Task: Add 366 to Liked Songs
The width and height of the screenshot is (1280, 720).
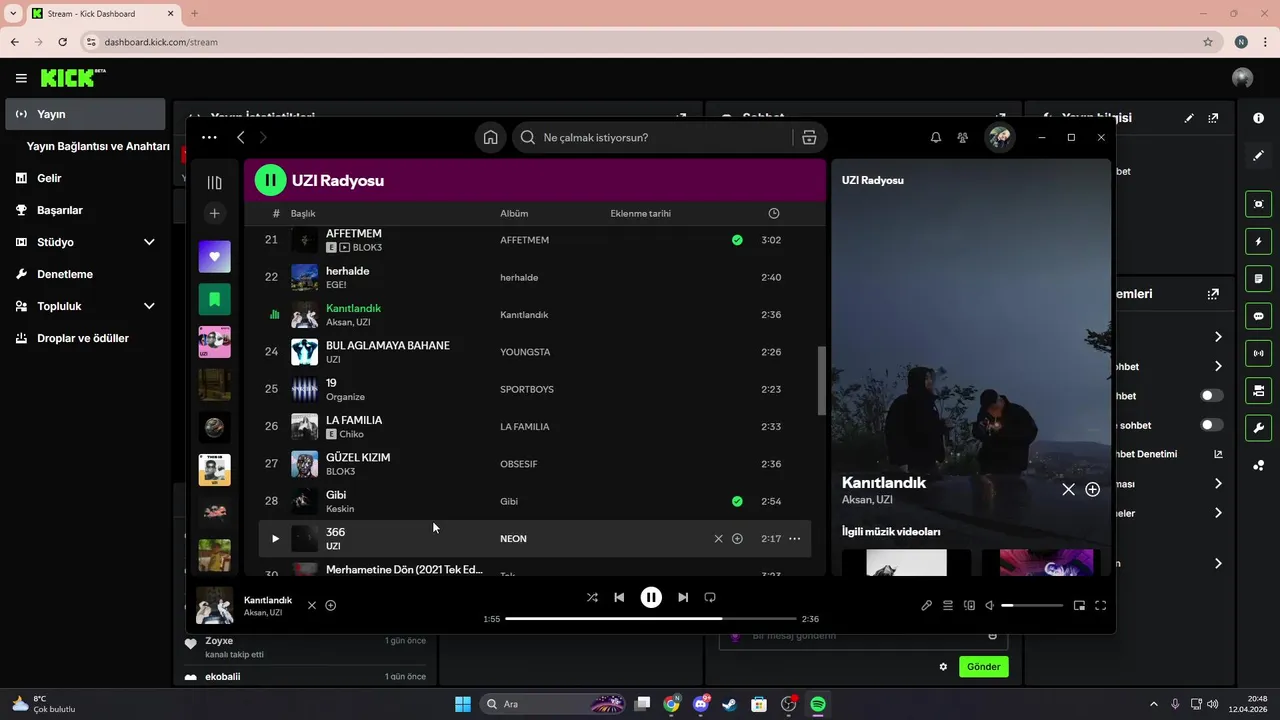Action: (737, 539)
